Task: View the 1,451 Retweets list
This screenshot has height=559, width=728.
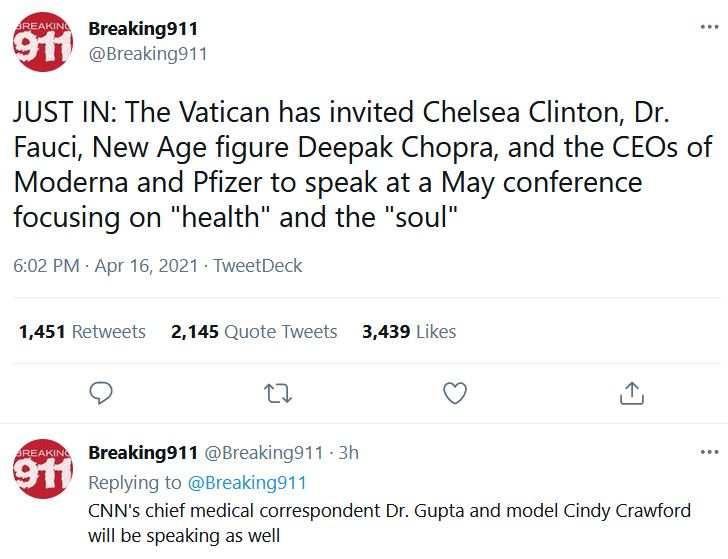Action: pyautogui.click(x=82, y=332)
